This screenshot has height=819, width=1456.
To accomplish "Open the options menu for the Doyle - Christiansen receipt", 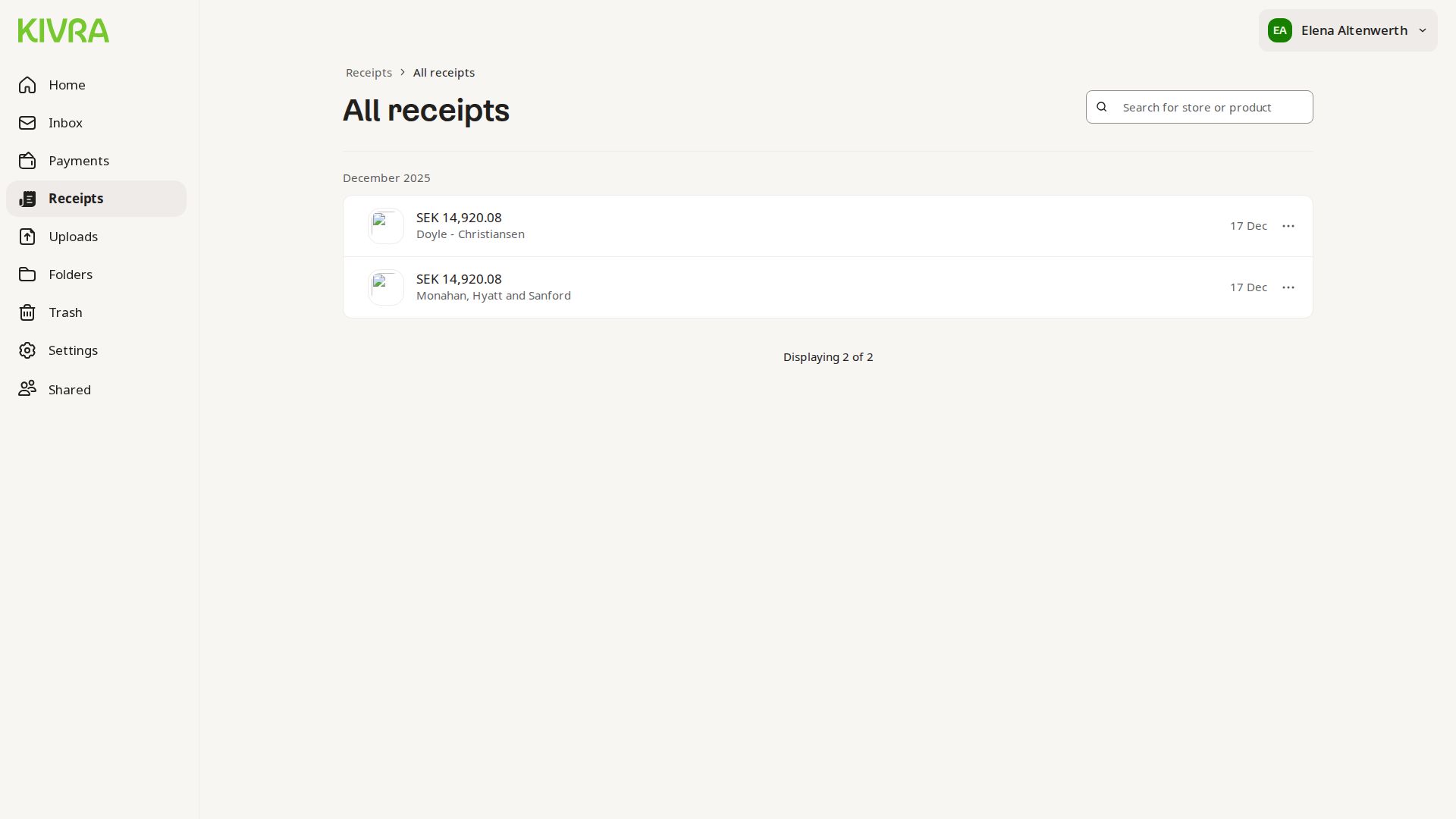I will [x=1288, y=226].
